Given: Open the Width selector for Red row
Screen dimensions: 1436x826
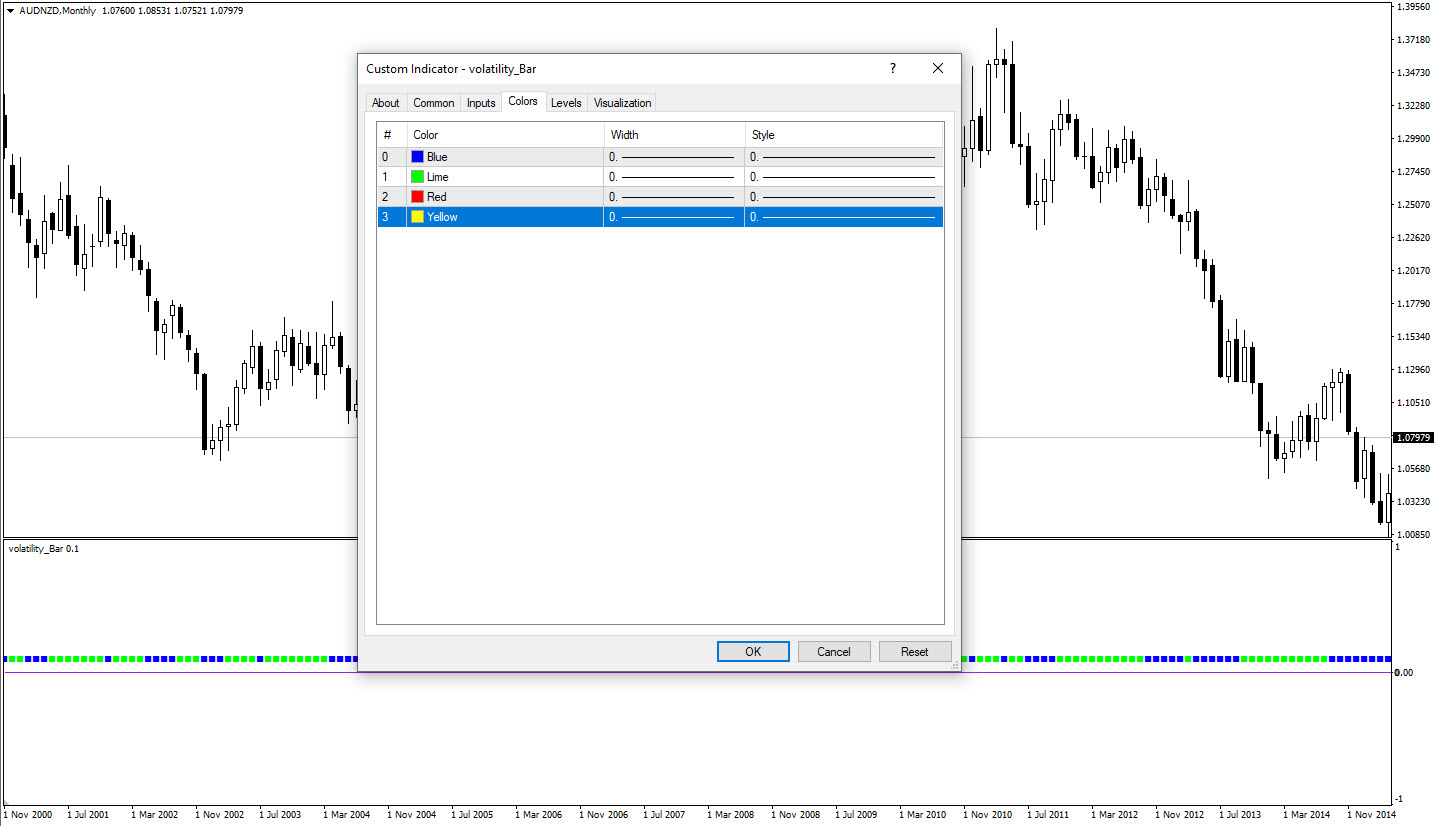Looking at the screenshot, I should 673,197.
